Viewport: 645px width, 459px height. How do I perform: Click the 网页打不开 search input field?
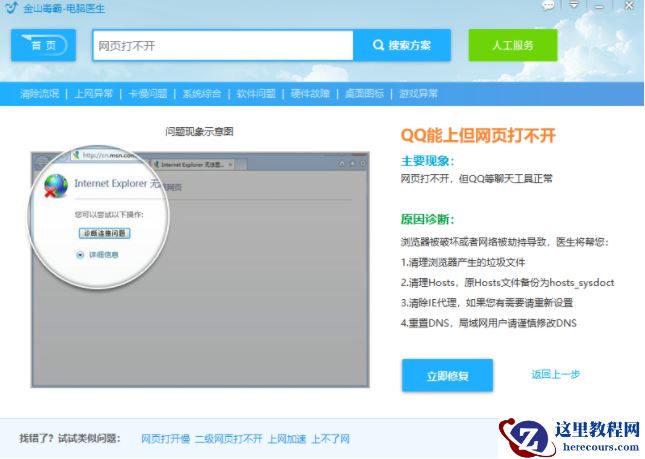pos(223,45)
